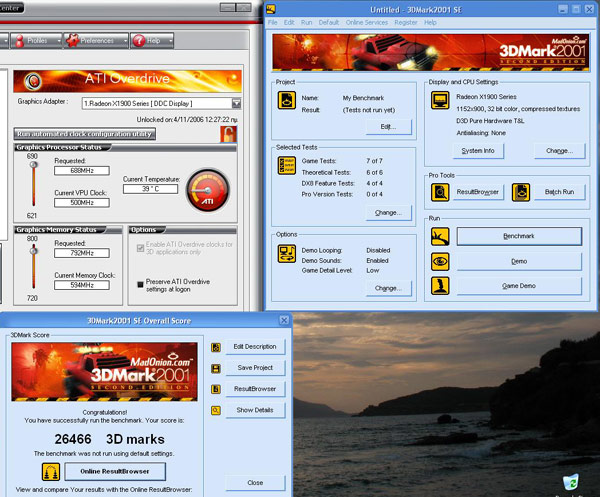Open the Recycle Bin on the desktop
600x497 pixels.
[x=571, y=482]
